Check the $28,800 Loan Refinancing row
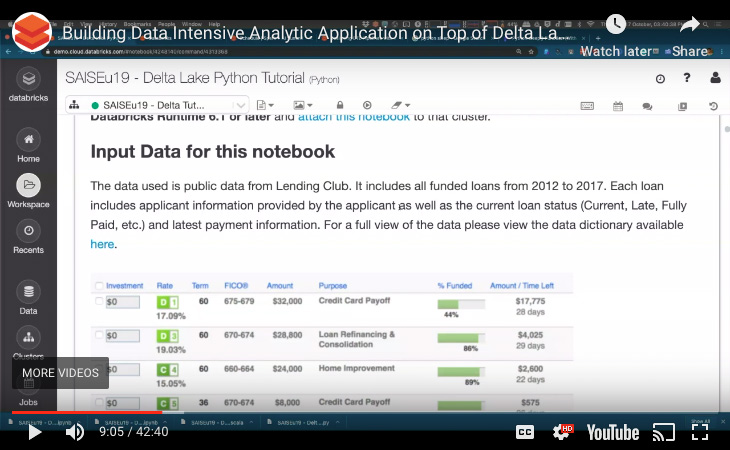 click(99, 335)
